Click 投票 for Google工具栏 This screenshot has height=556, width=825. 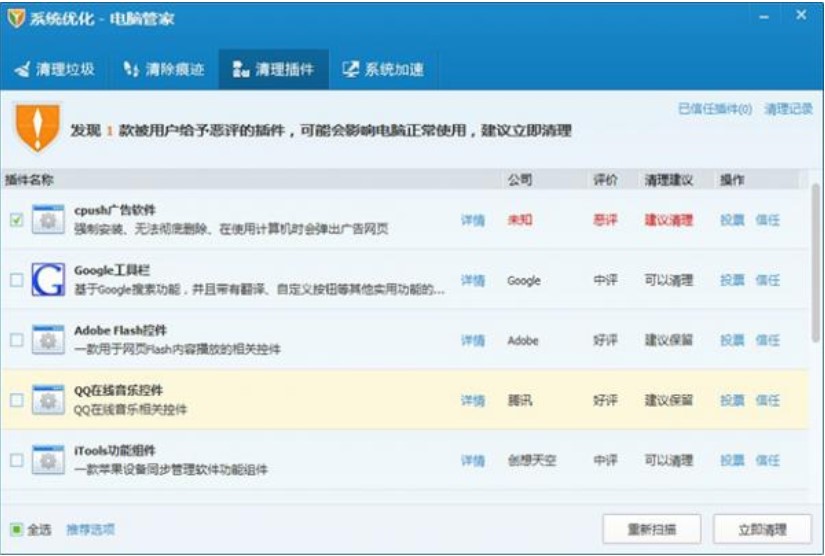732,280
